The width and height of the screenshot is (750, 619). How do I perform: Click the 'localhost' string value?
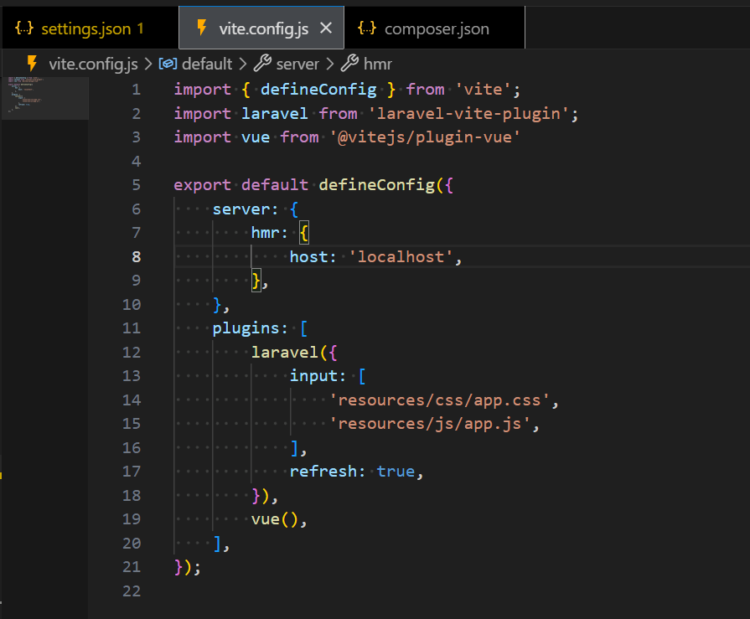pos(401,257)
